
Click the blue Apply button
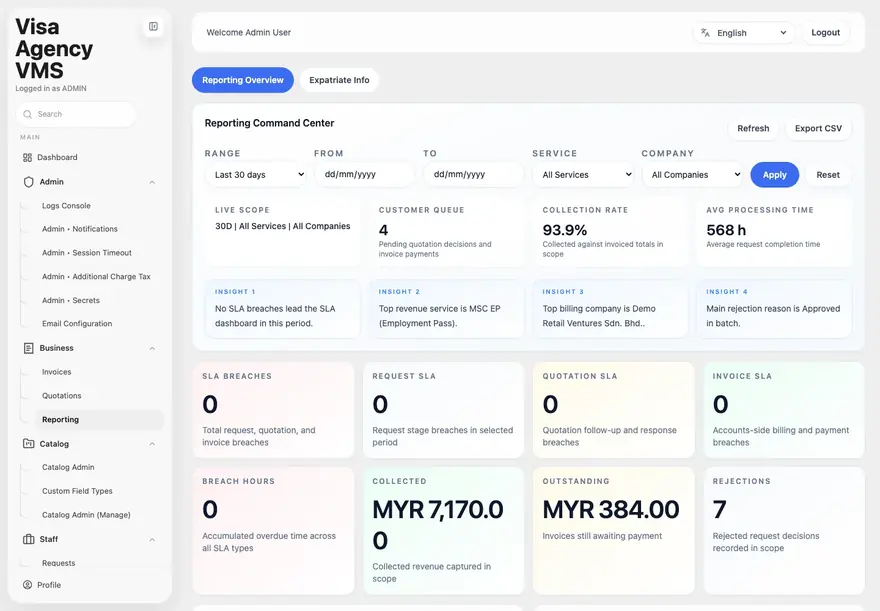(774, 175)
